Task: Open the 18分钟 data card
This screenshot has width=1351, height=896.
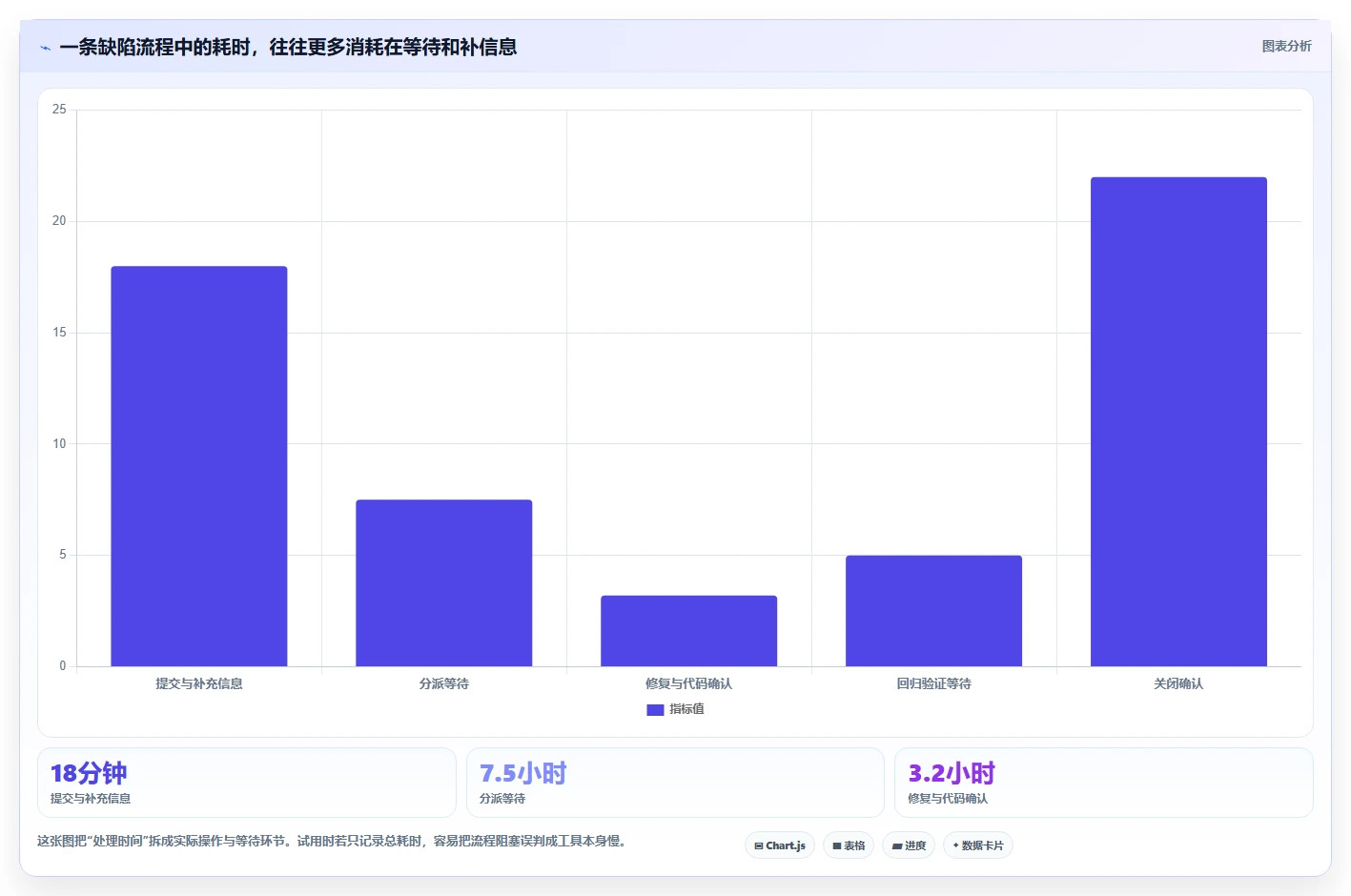Action: pyautogui.click(x=247, y=783)
